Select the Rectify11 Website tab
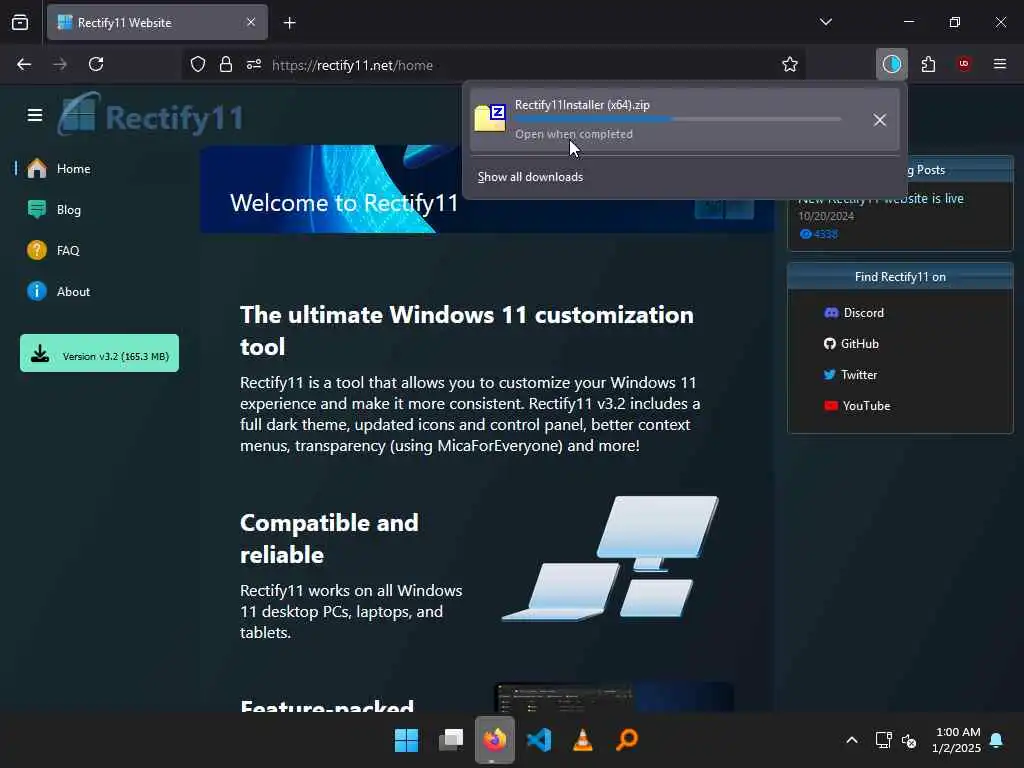 coord(157,22)
